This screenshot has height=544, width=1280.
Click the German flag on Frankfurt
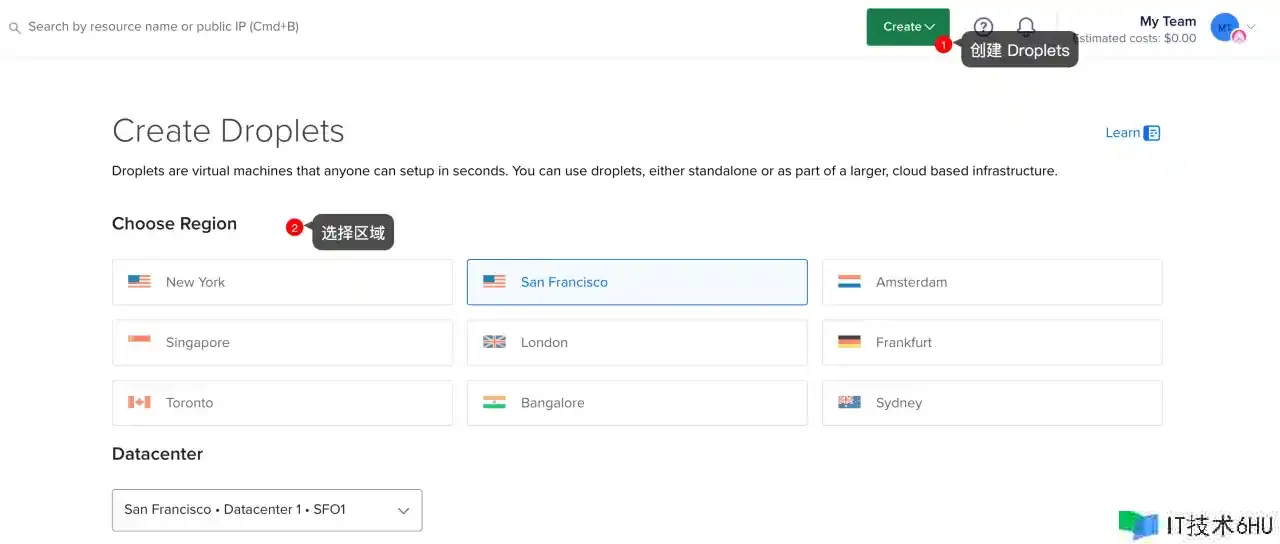point(849,342)
